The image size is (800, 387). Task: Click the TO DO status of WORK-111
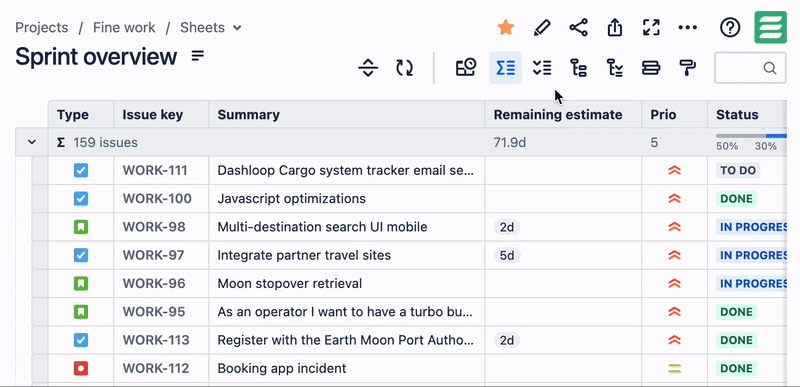point(738,170)
